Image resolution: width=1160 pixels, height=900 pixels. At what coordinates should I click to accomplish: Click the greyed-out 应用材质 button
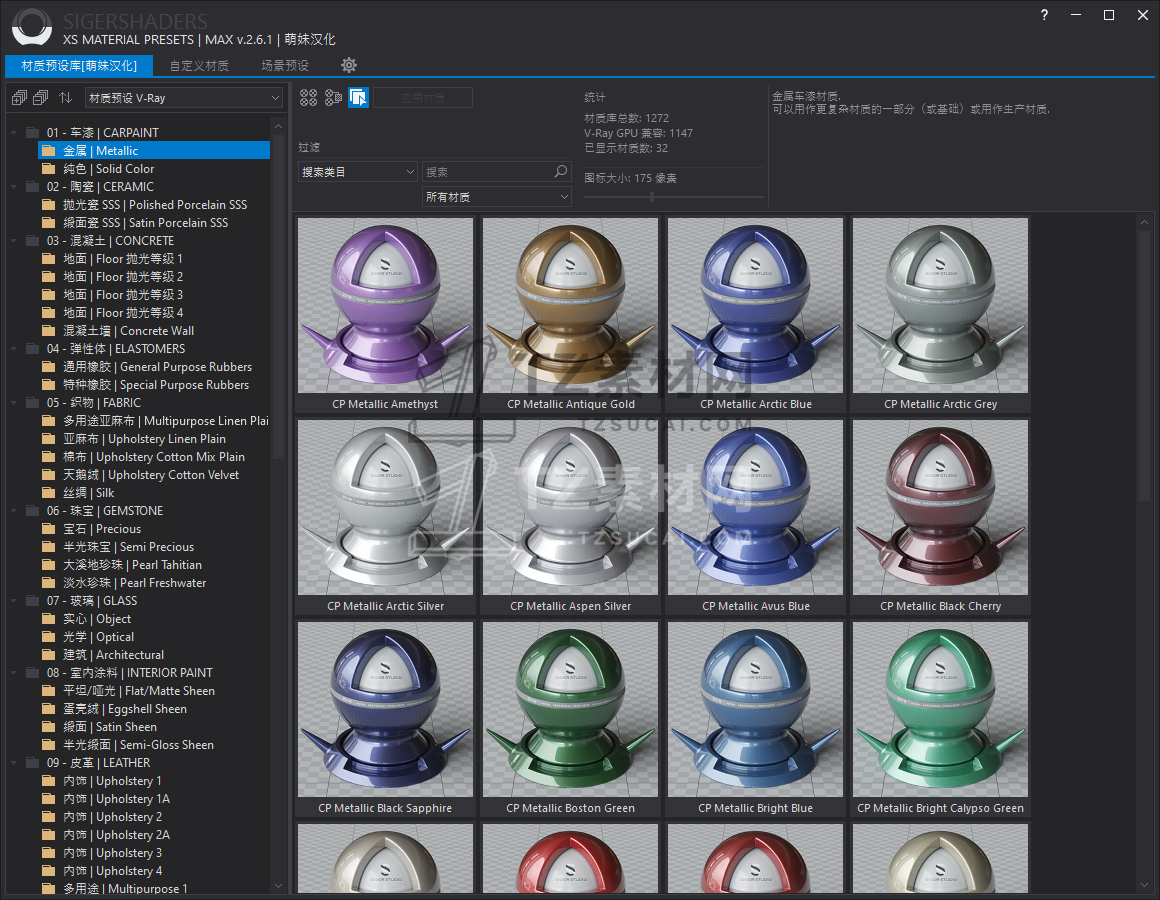[x=423, y=98]
